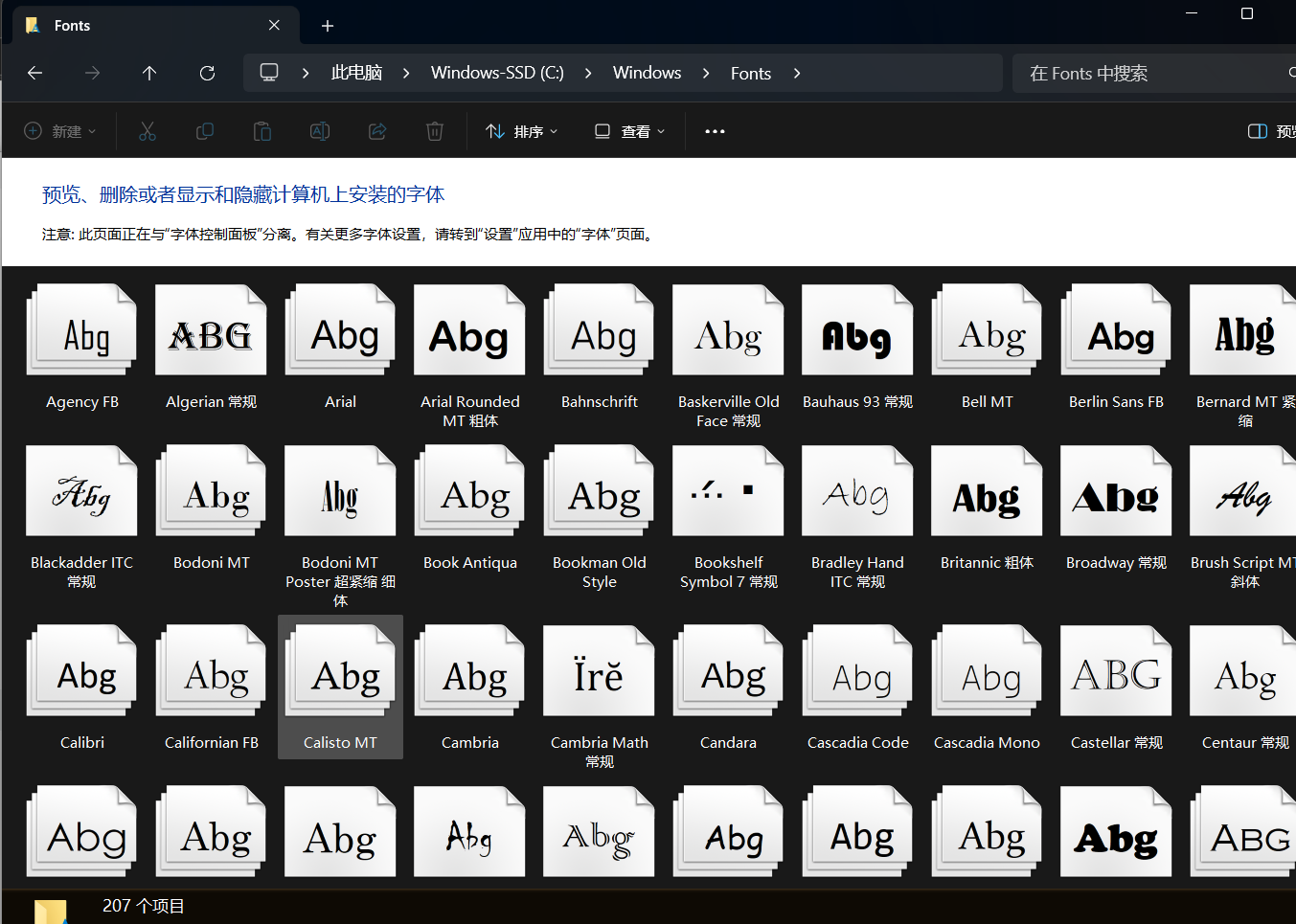Select the Bookman Old Style font
The height and width of the screenshot is (924, 1296).
[x=599, y=518]
